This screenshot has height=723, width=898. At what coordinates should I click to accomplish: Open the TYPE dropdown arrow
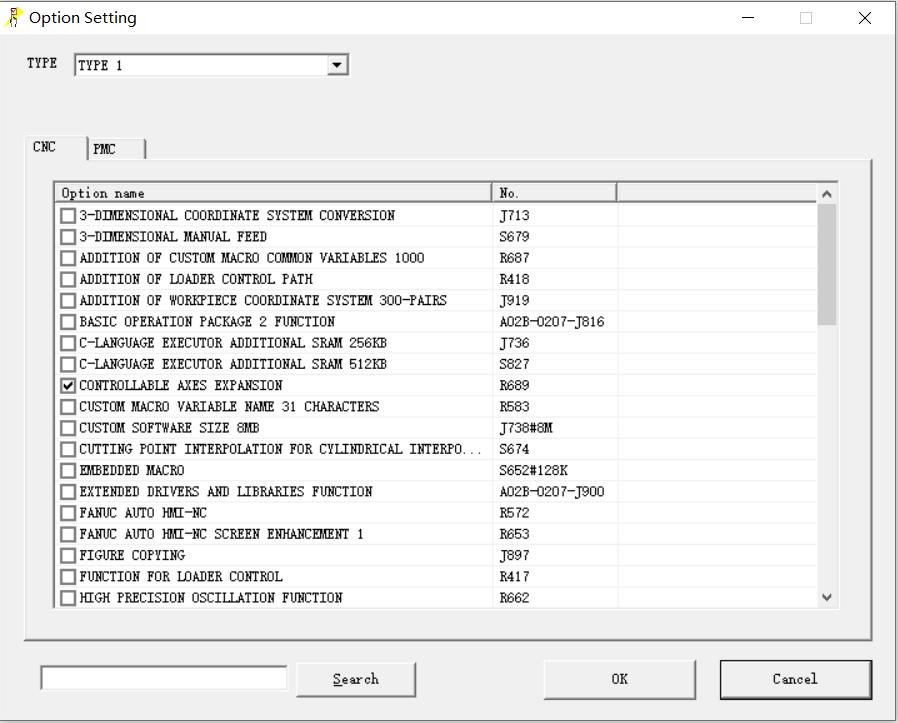coord(337,65)
